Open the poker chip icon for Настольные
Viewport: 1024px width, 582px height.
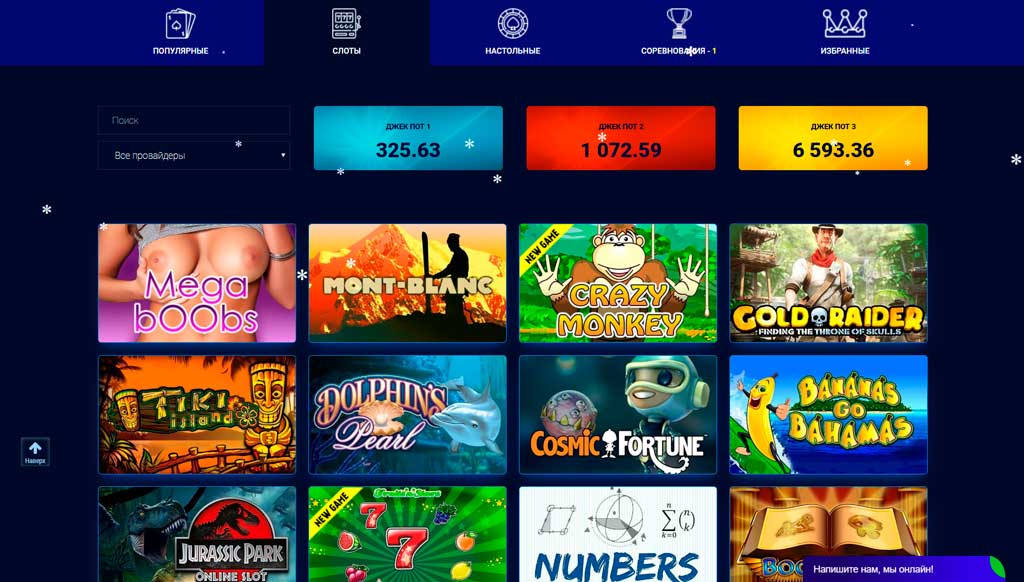pos(513,24)
